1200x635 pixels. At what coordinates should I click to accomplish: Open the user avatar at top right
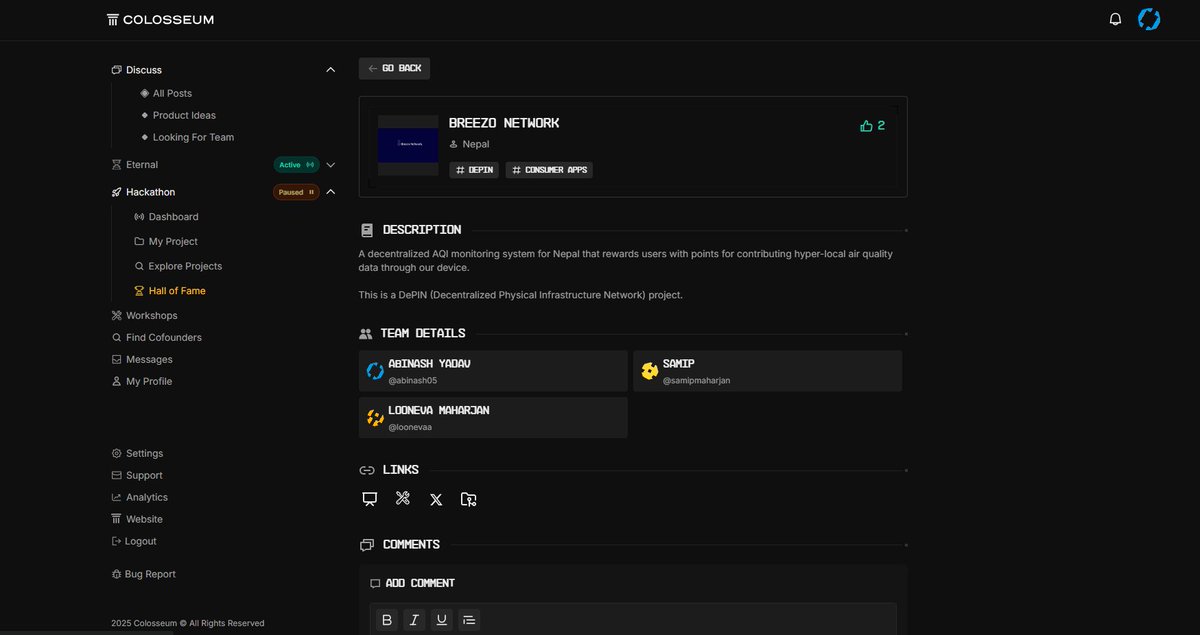pos(1149,19)
